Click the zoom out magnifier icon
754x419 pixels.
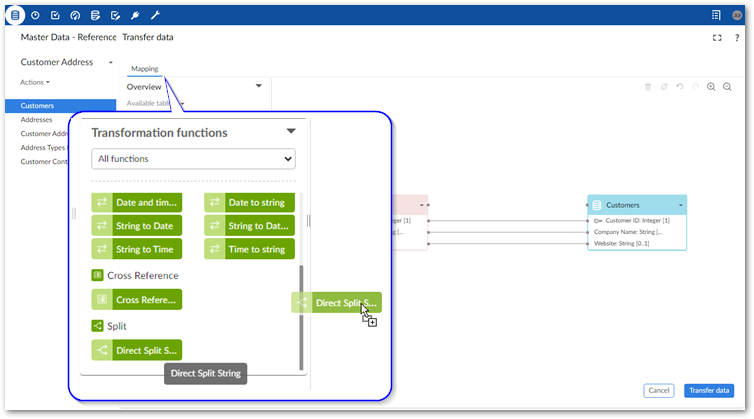(727, 87)
